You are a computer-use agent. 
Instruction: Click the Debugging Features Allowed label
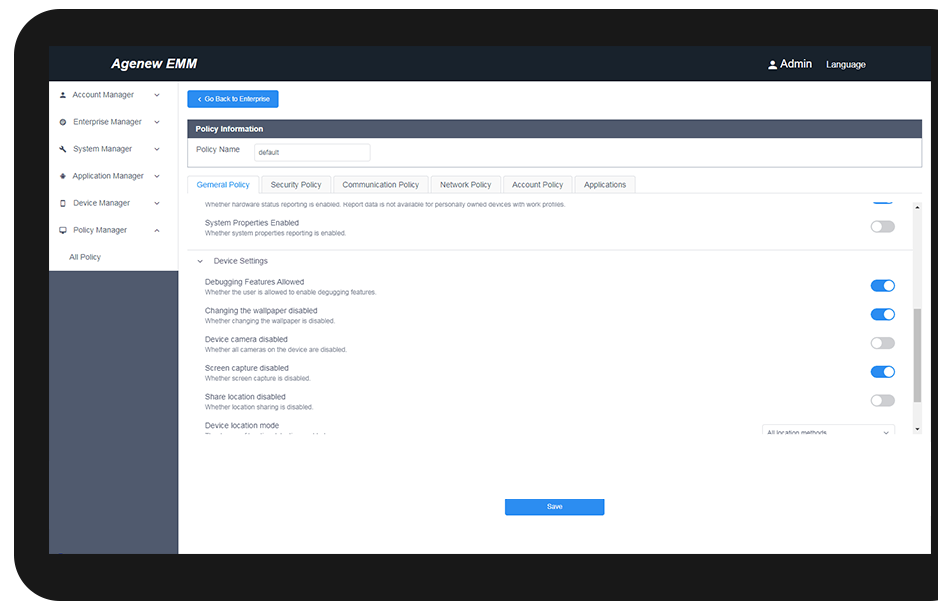254,282
